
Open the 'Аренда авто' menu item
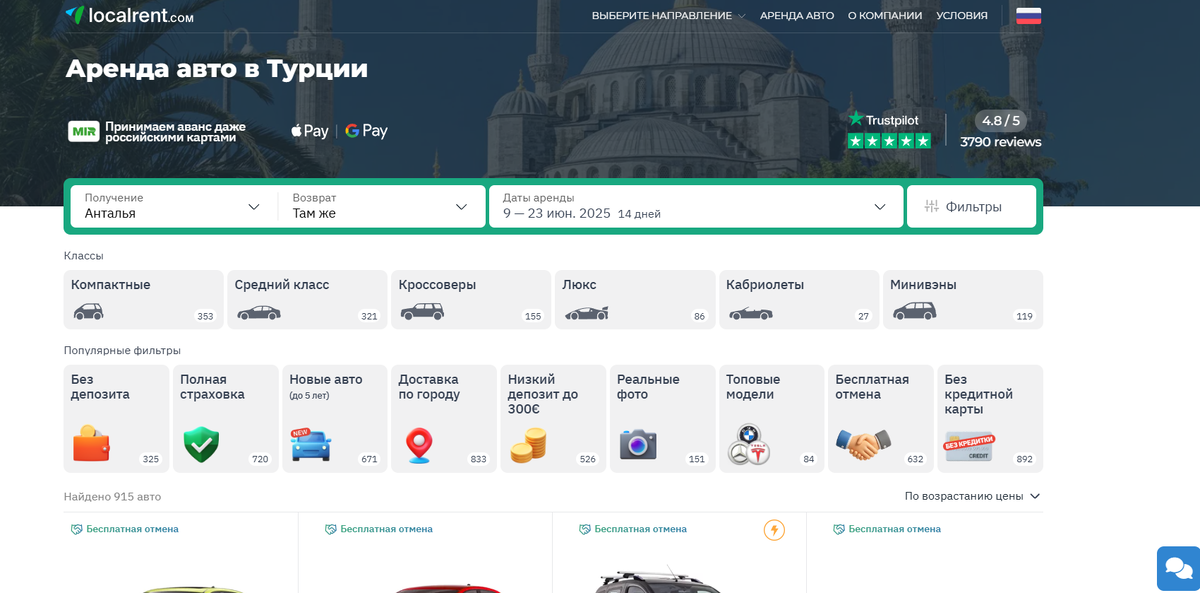[797, 15]
